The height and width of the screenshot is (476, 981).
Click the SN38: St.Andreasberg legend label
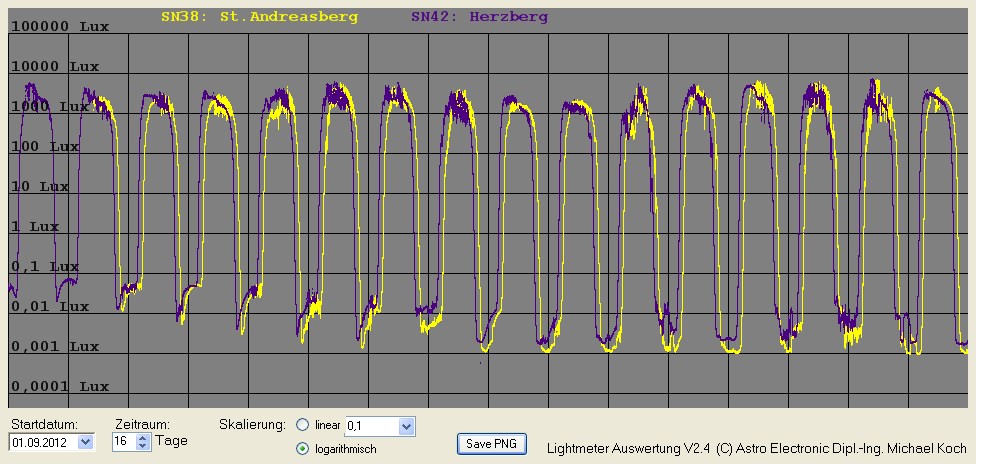260,17
